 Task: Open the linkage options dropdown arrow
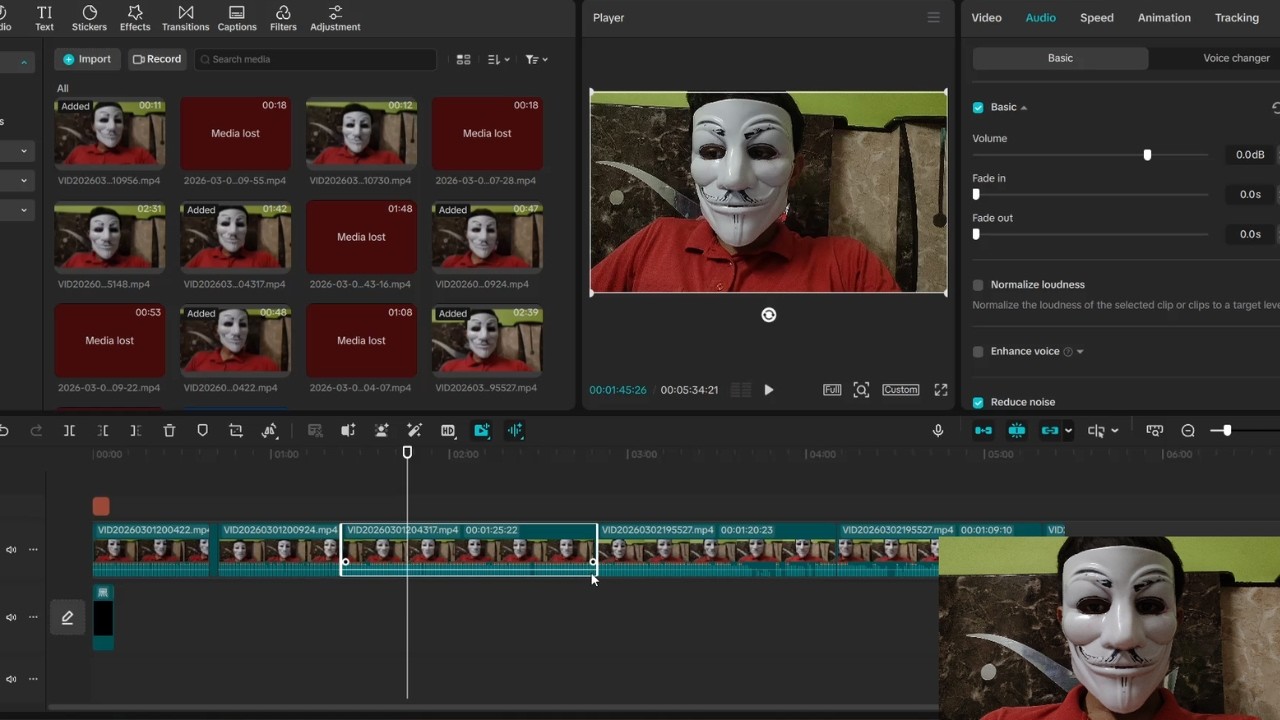1068,431
